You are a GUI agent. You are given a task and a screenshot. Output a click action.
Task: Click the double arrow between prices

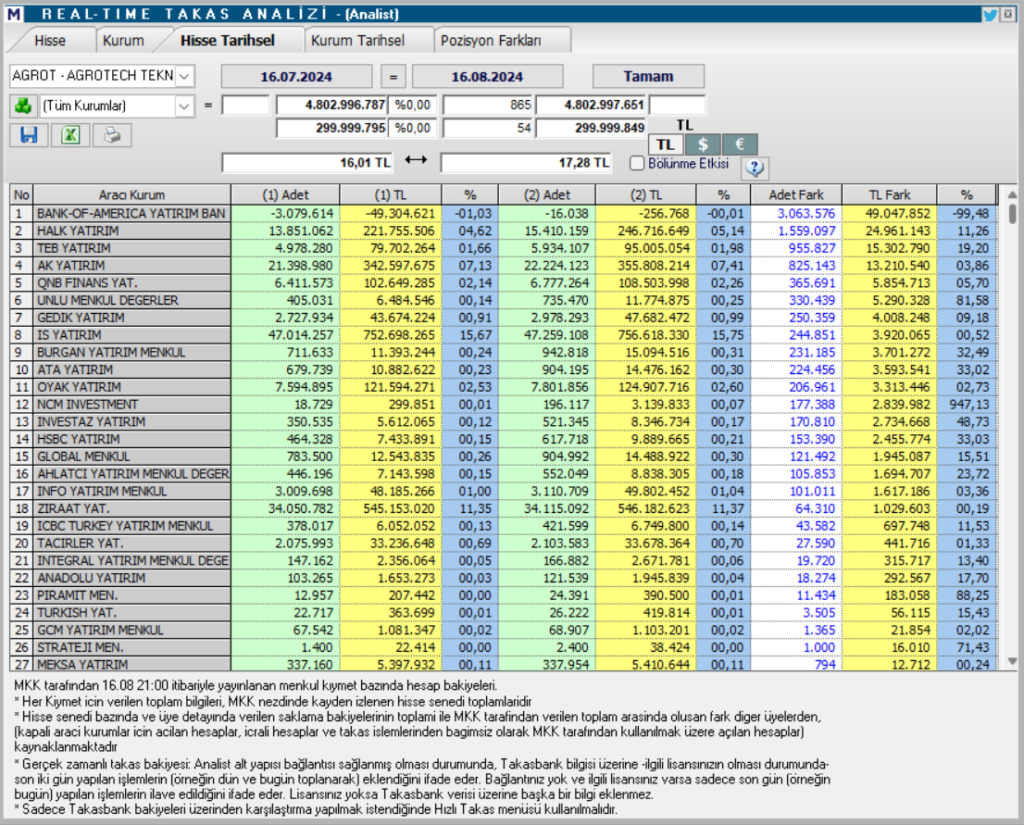pos(416,159)
